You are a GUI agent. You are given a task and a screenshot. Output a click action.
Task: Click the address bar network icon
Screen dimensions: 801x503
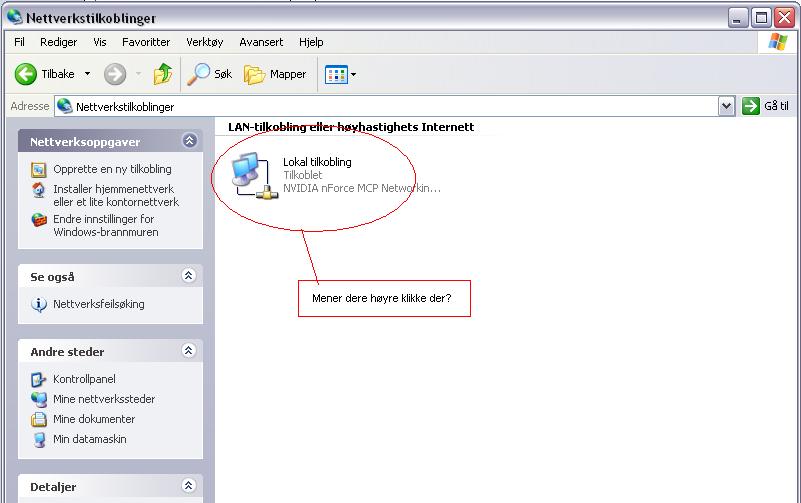pyautogui.click(x=64, y=106)
